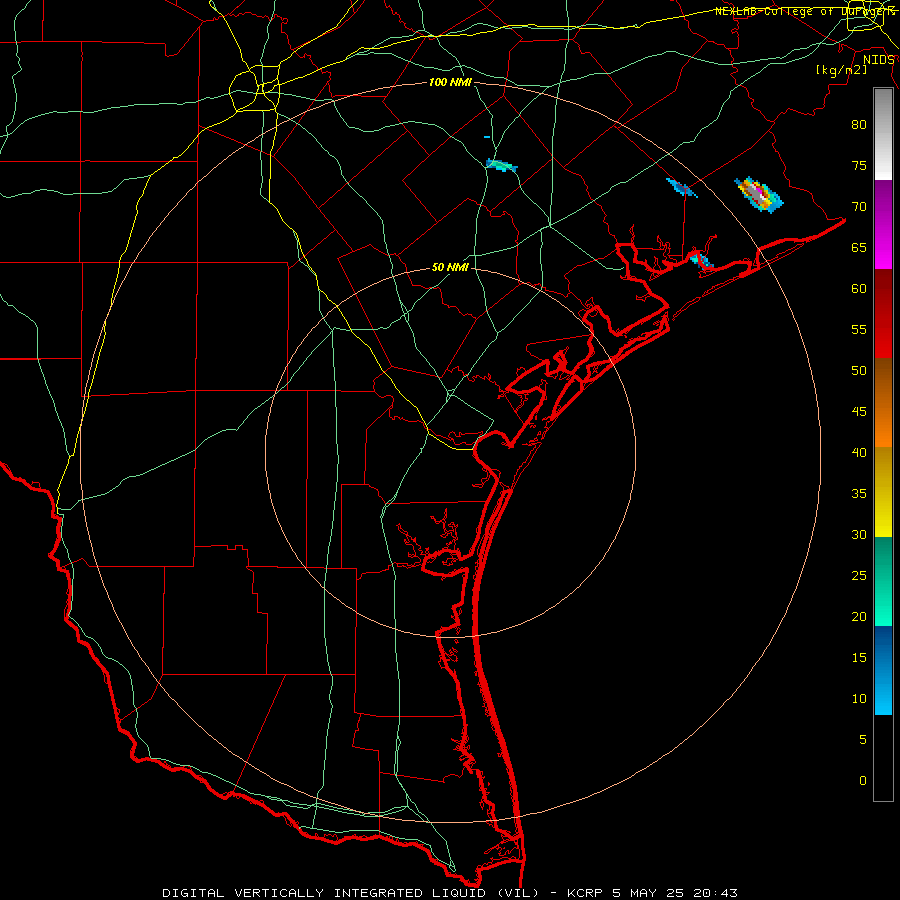
Task: Click the magenta-purple segment of the color bar
Action: [883, 224]
